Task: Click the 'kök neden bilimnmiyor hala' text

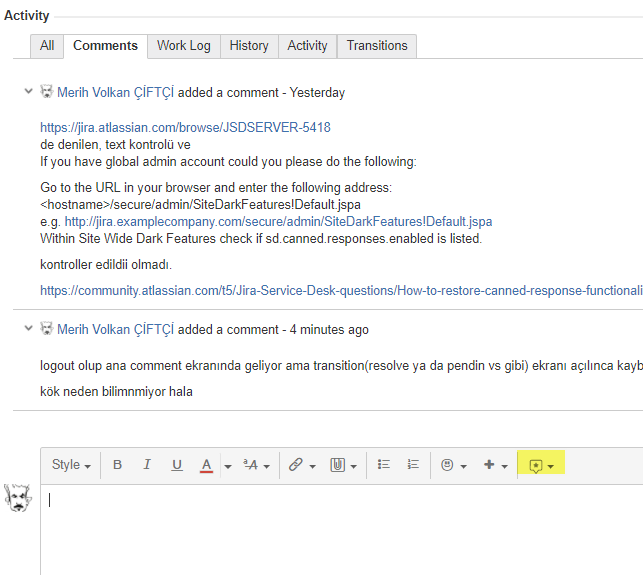Action: tap(116, 392)
